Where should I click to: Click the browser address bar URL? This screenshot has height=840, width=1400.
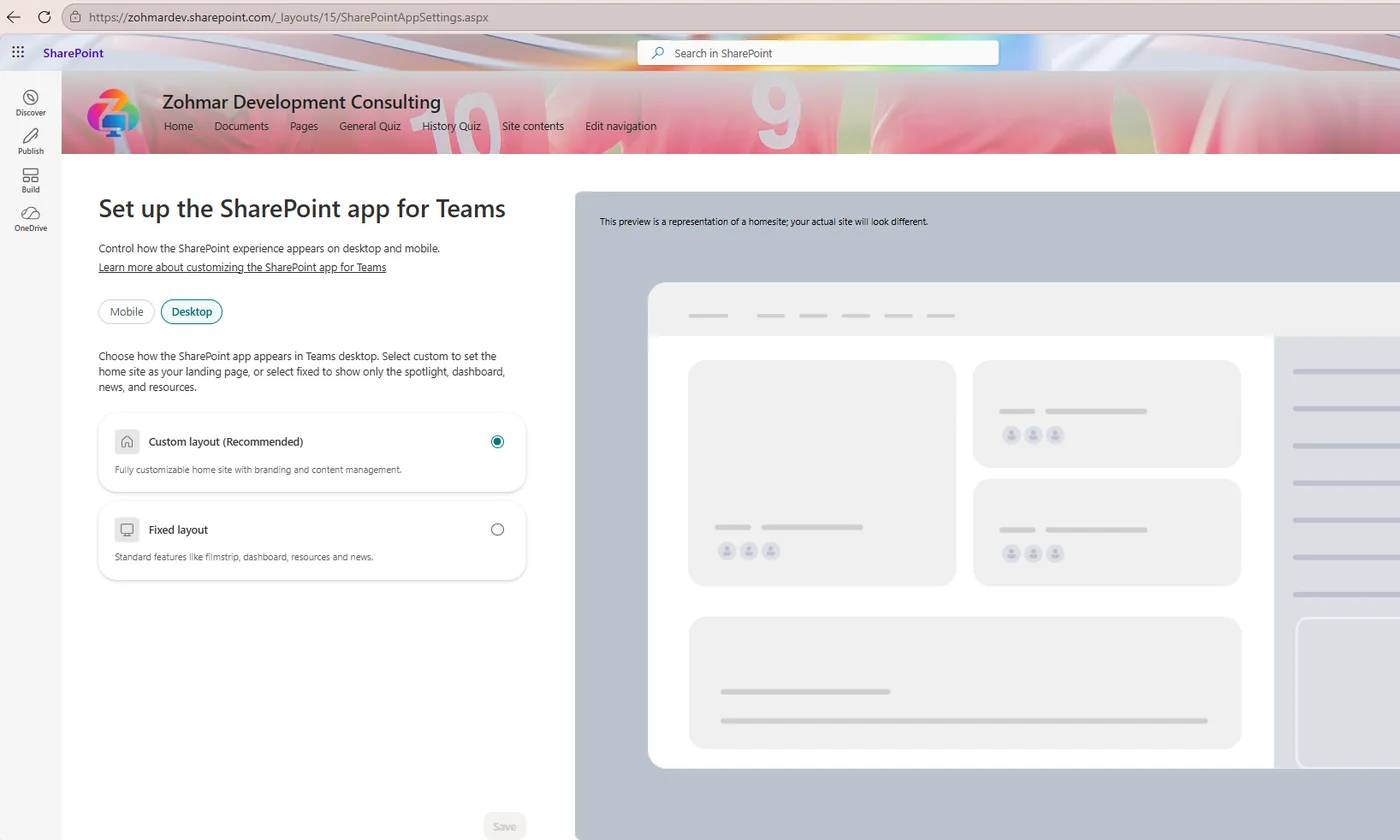pos(288,17)
